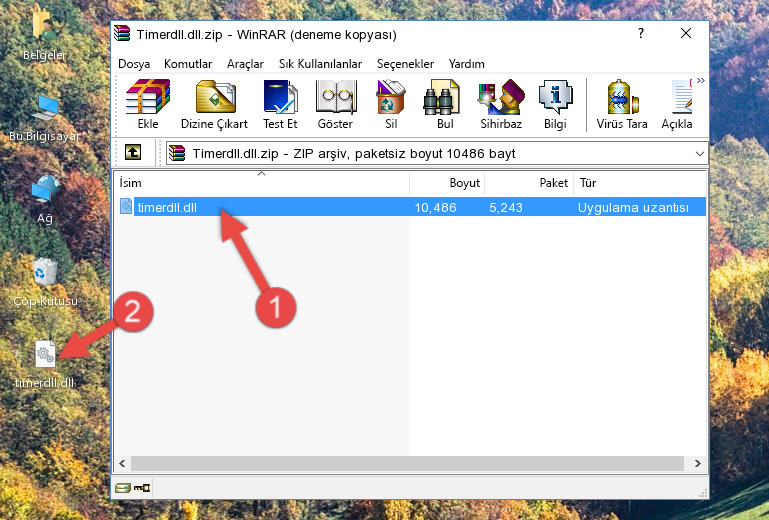Select timerdll.dll file on desktop

45,364
